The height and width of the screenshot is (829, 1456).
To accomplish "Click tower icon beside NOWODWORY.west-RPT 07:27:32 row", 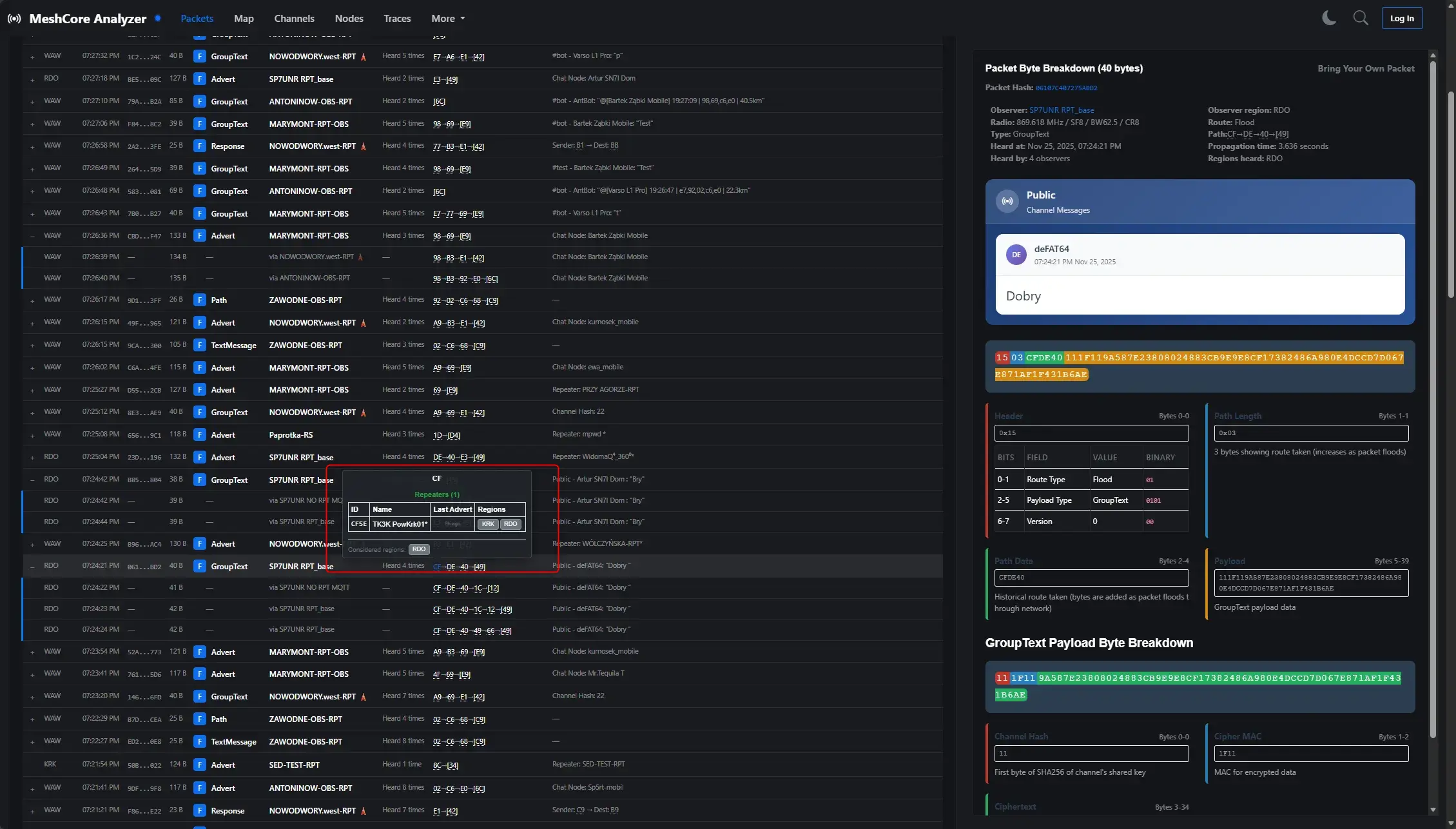I will pos(364,57).
